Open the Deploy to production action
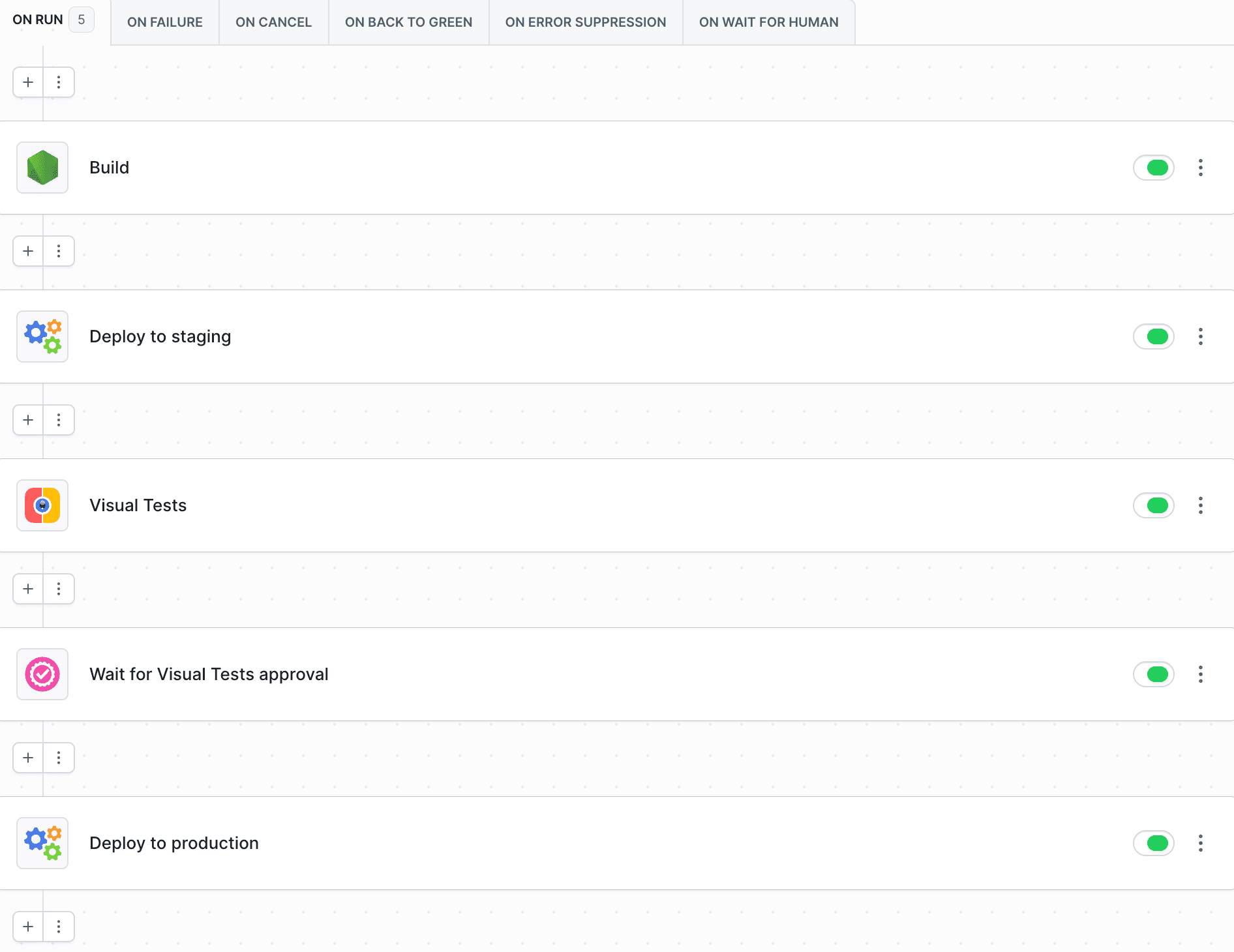 (617, 843)
